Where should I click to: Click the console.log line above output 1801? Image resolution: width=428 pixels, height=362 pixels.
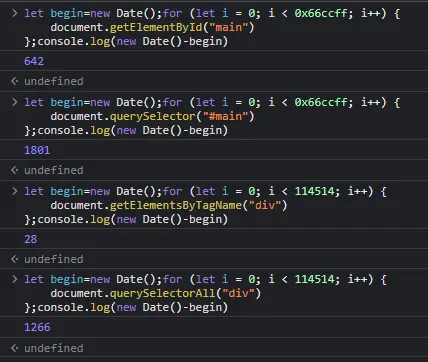[126, 131]
